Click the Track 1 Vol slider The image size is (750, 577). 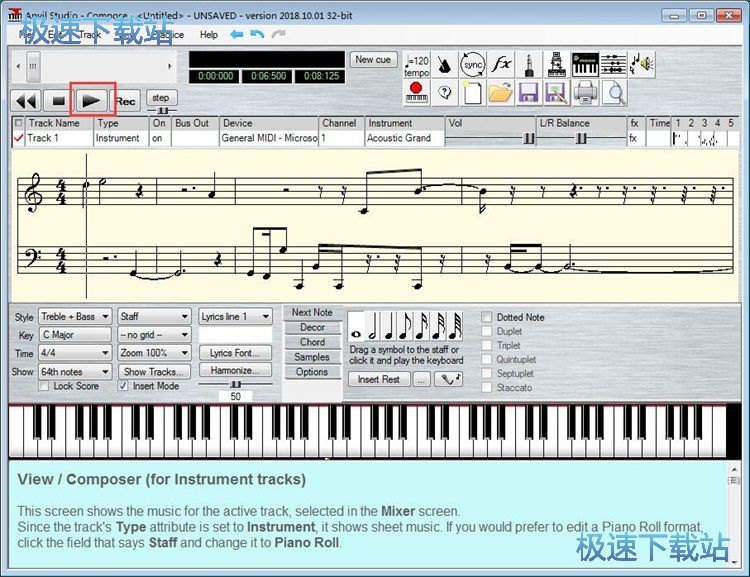coord(490,138)
